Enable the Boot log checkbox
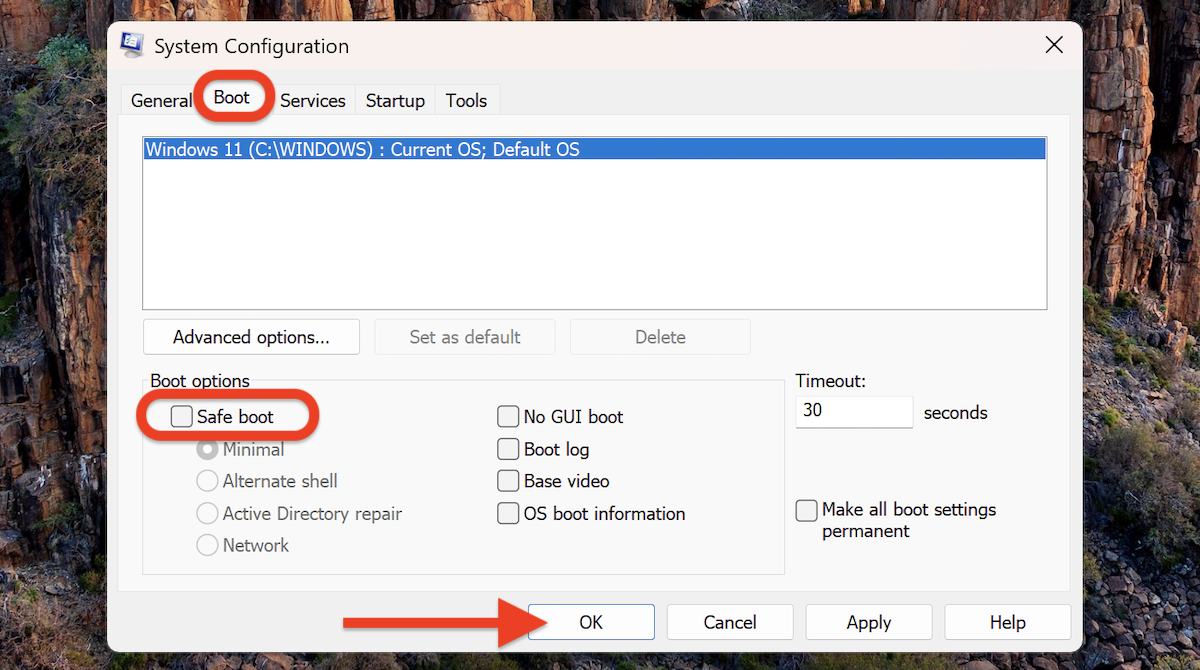Viewport: 1200px width, 670px height. (x=508, y=449)
